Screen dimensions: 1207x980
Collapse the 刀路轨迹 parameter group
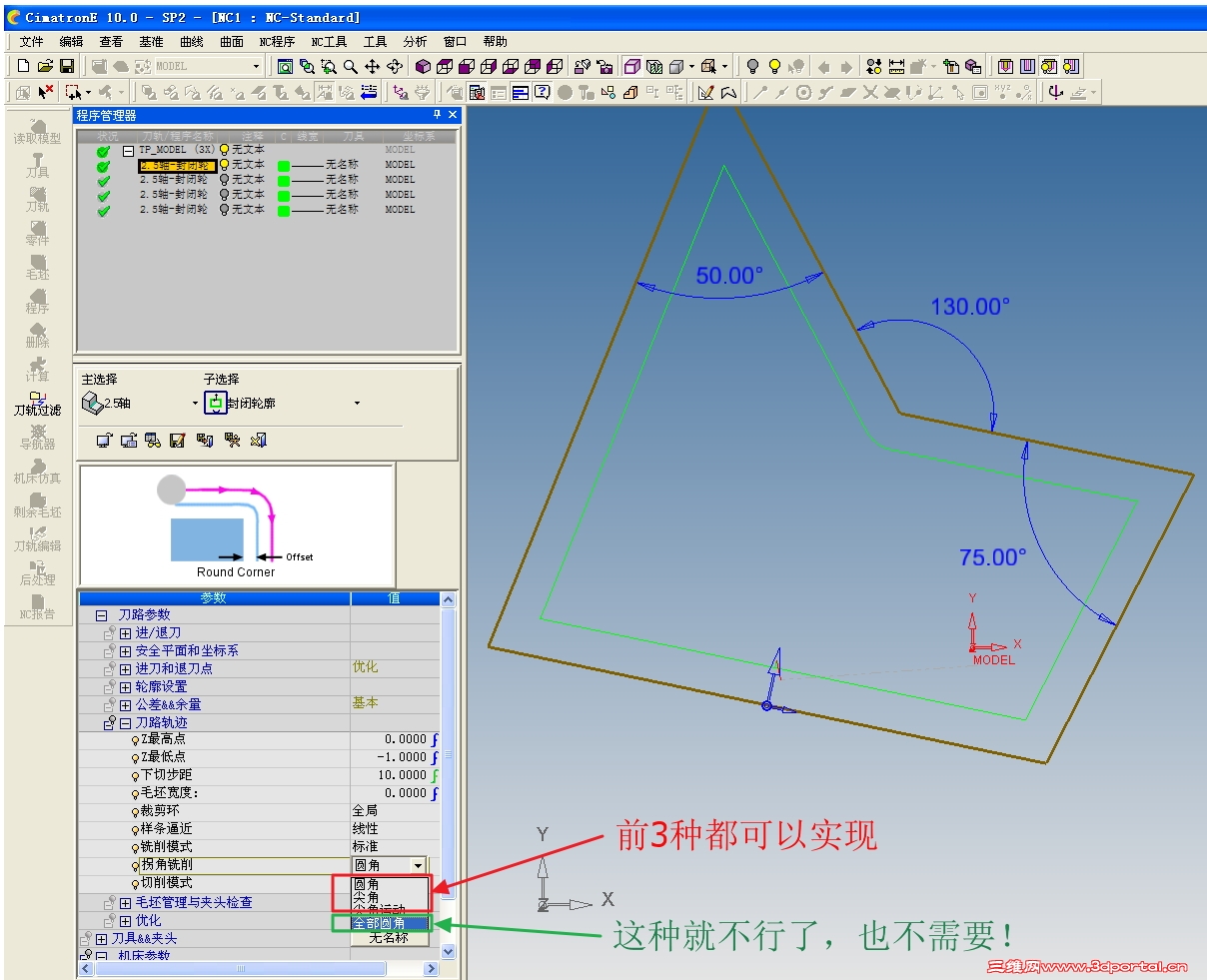pyautogui.click(x=125, y=723)
